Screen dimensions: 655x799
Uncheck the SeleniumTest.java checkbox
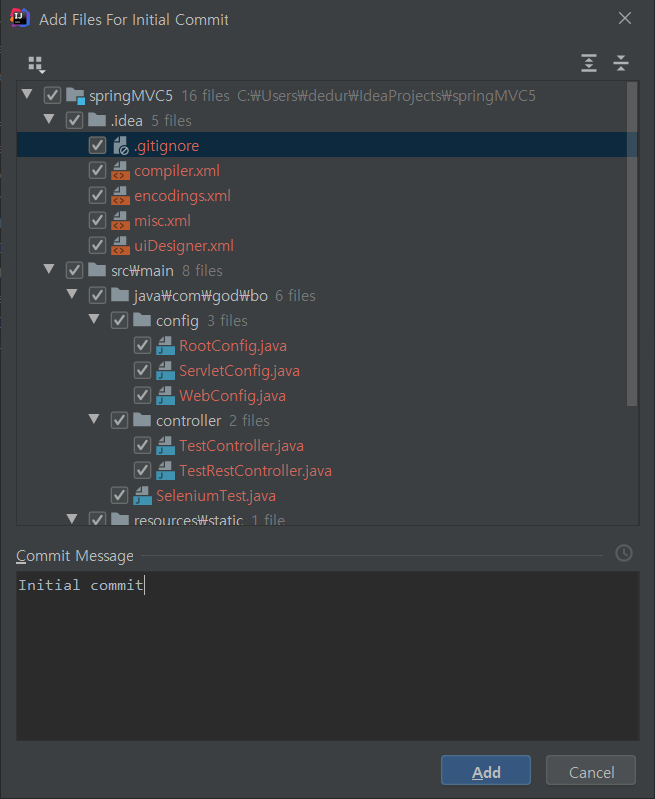coord(119,495)
